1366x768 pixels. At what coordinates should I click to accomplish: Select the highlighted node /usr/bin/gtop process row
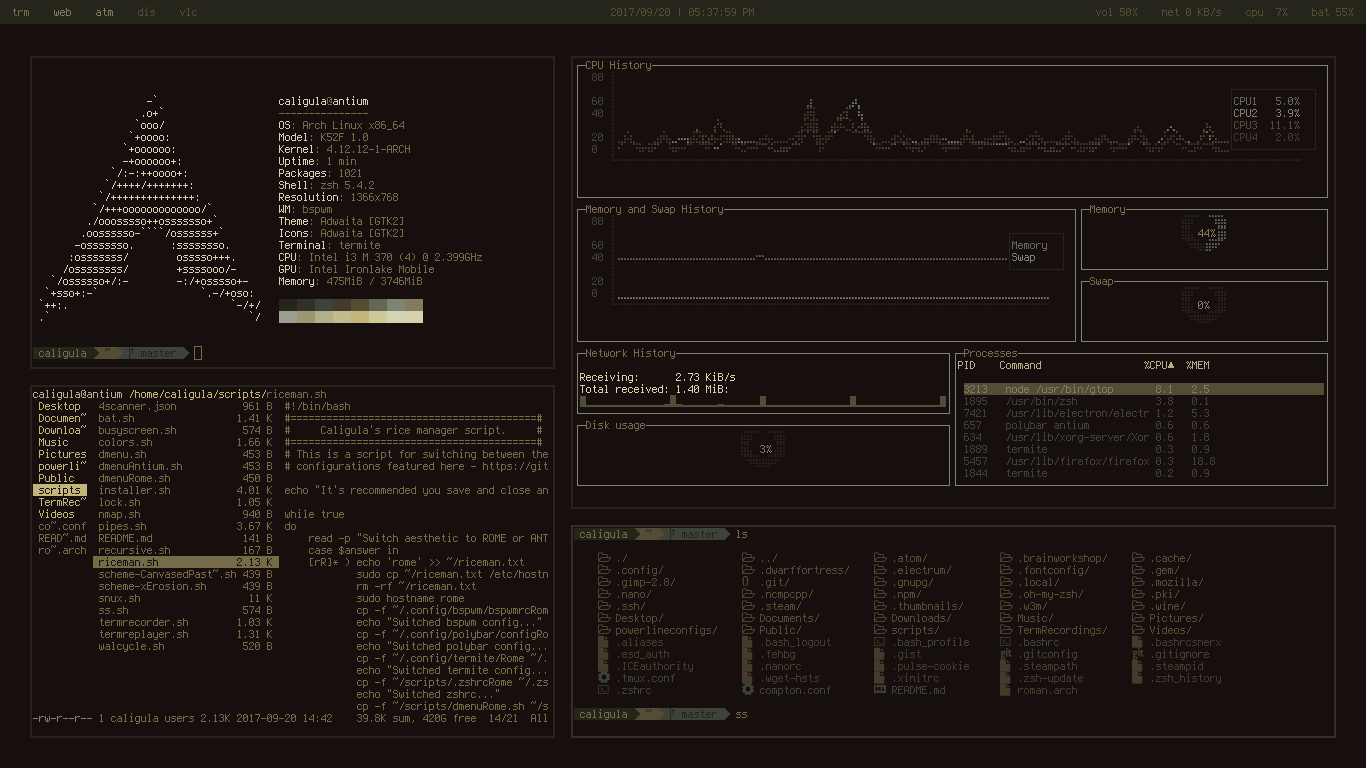[x=1143, y=389]
